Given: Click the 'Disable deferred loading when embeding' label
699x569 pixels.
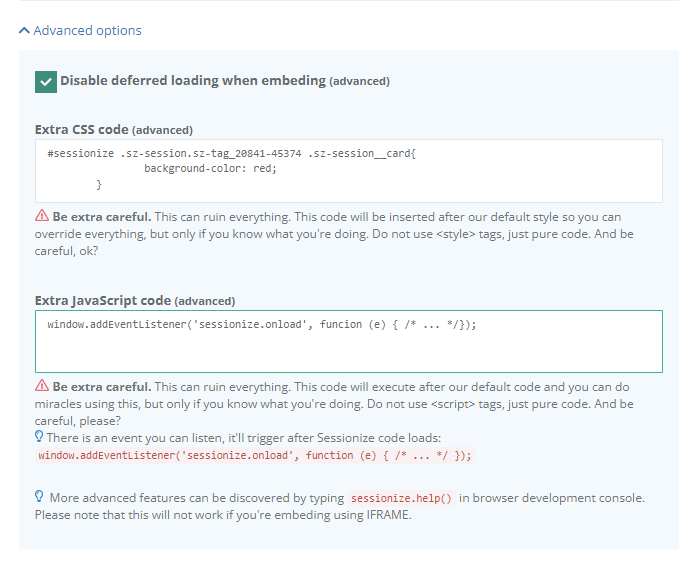Looking at the screenshot, I should click(x=193, y=81).
